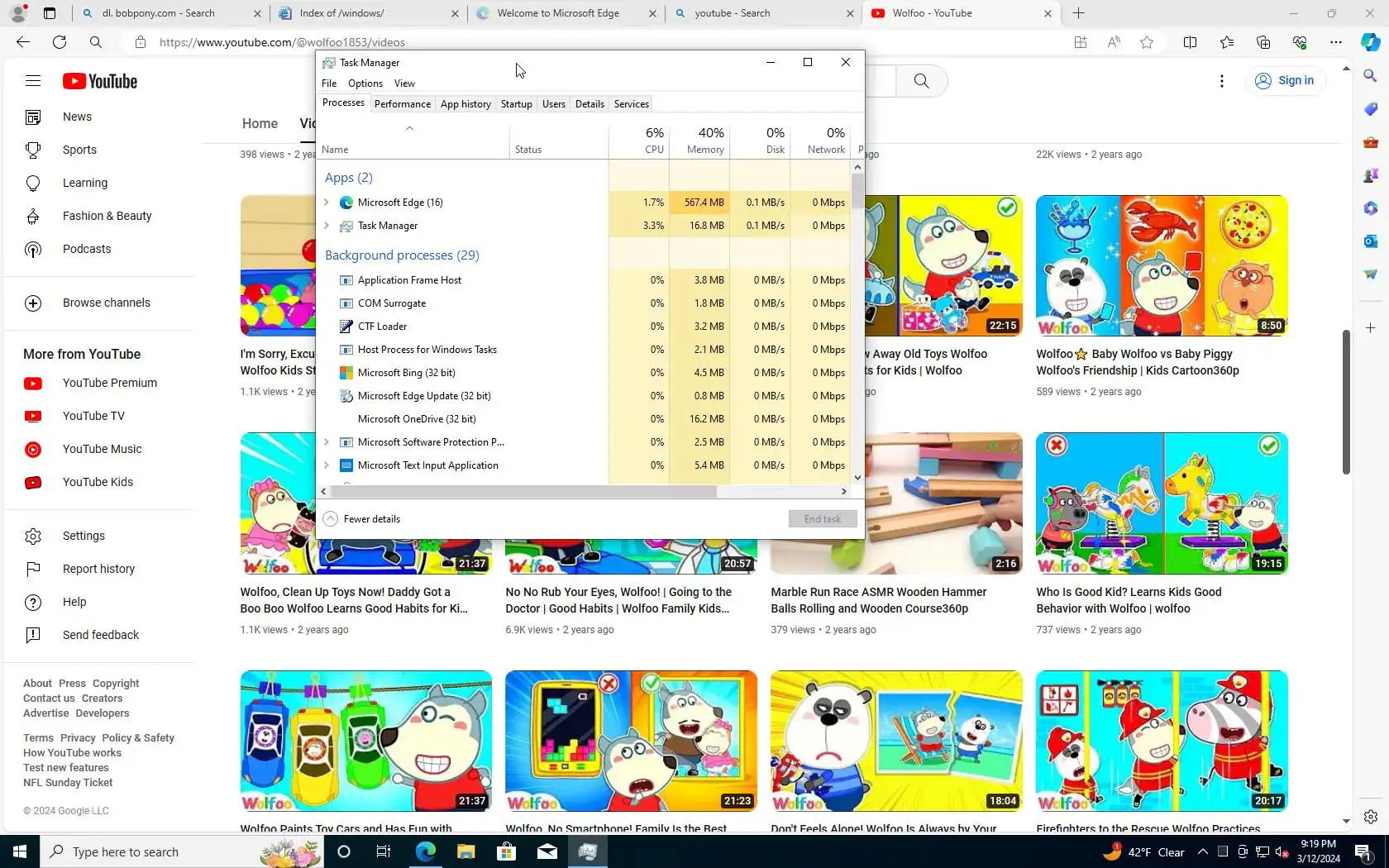Open the Baby Wolfoo vs Baby Piggy thumbnail
Screen dimensions: 1389x868
coord(1162,266)
